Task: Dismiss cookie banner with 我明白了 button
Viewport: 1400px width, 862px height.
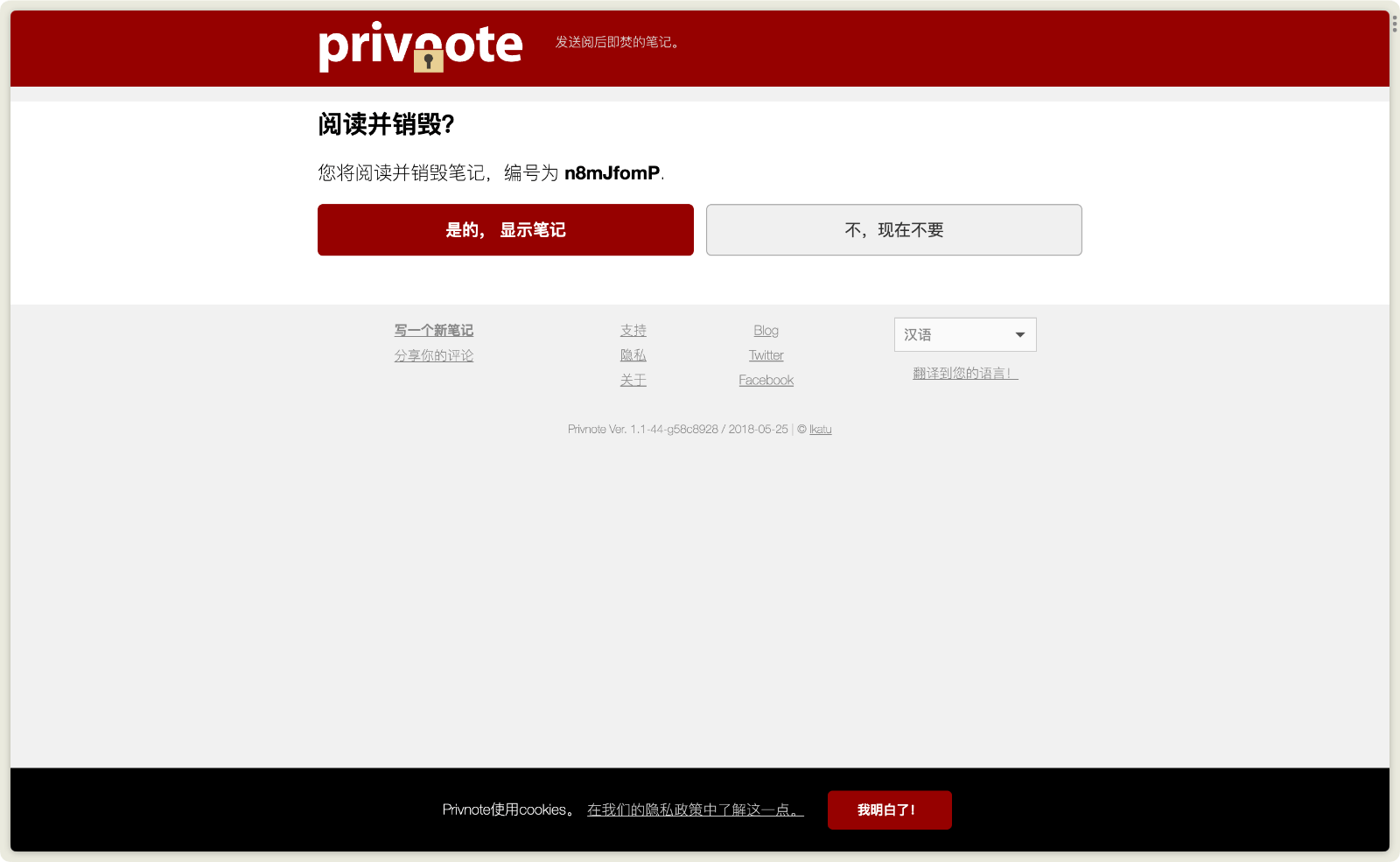Action: coord(889,810)
